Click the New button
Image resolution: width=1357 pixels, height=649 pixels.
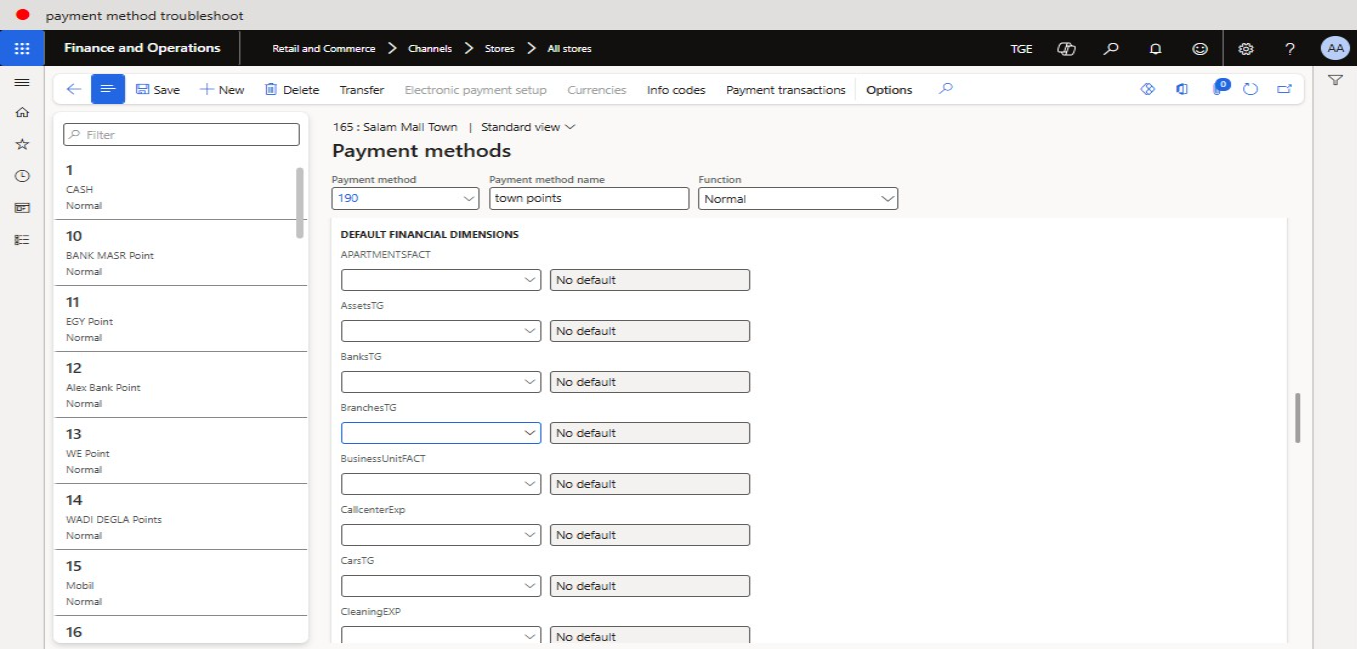[222, 89]
